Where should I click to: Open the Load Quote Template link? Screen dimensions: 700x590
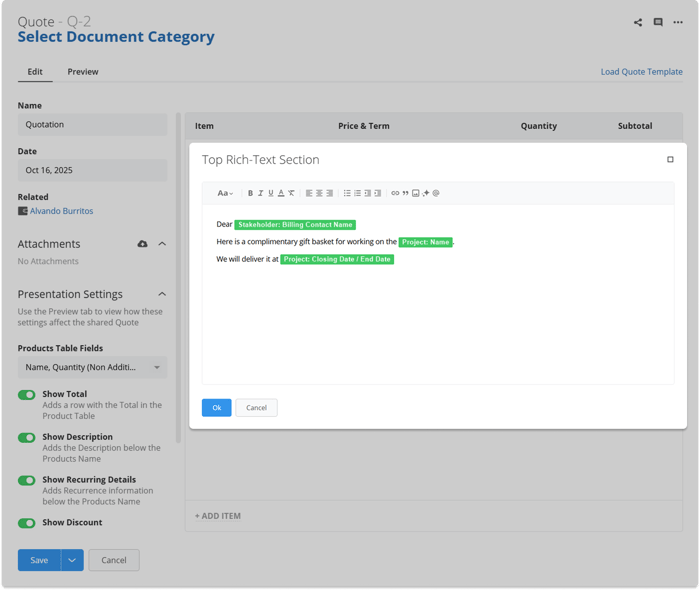641,72
